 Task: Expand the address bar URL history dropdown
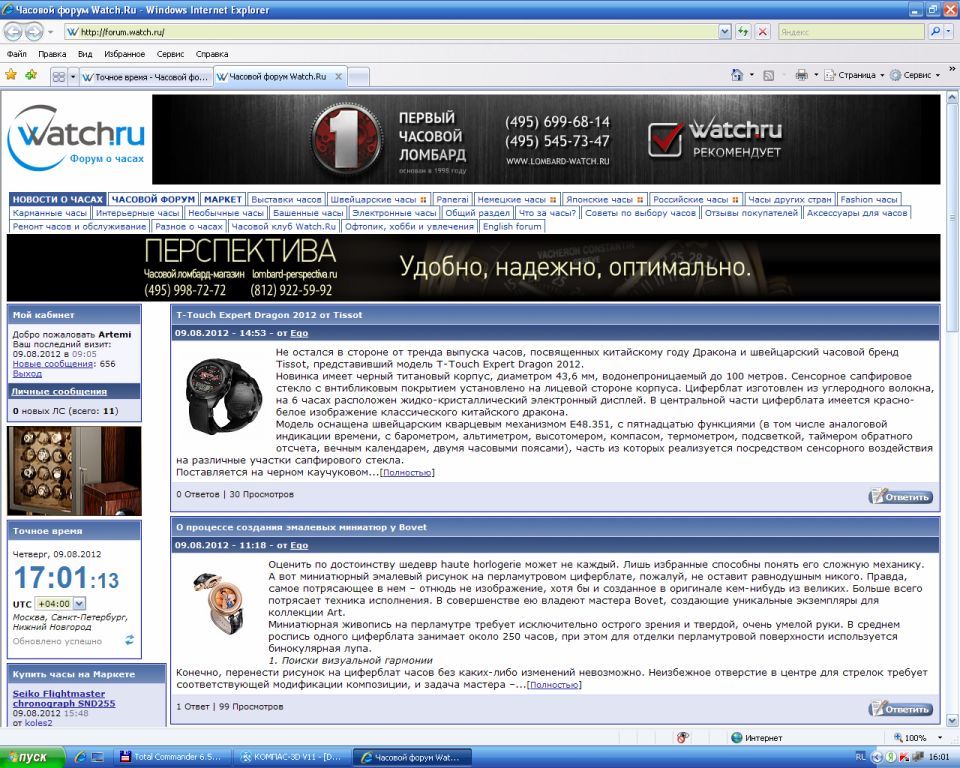725,32
